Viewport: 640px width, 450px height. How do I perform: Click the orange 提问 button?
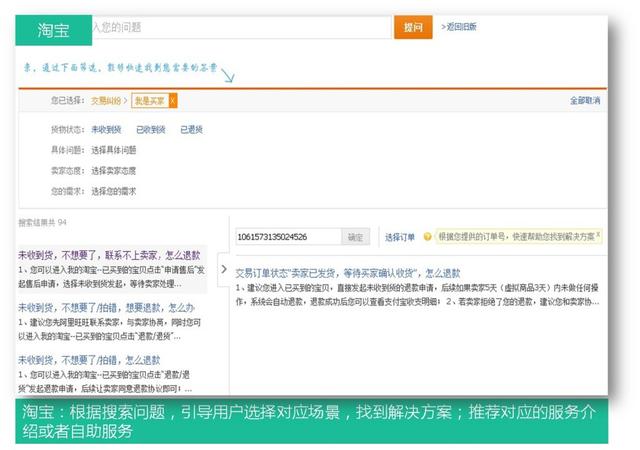tap(413, 27)
